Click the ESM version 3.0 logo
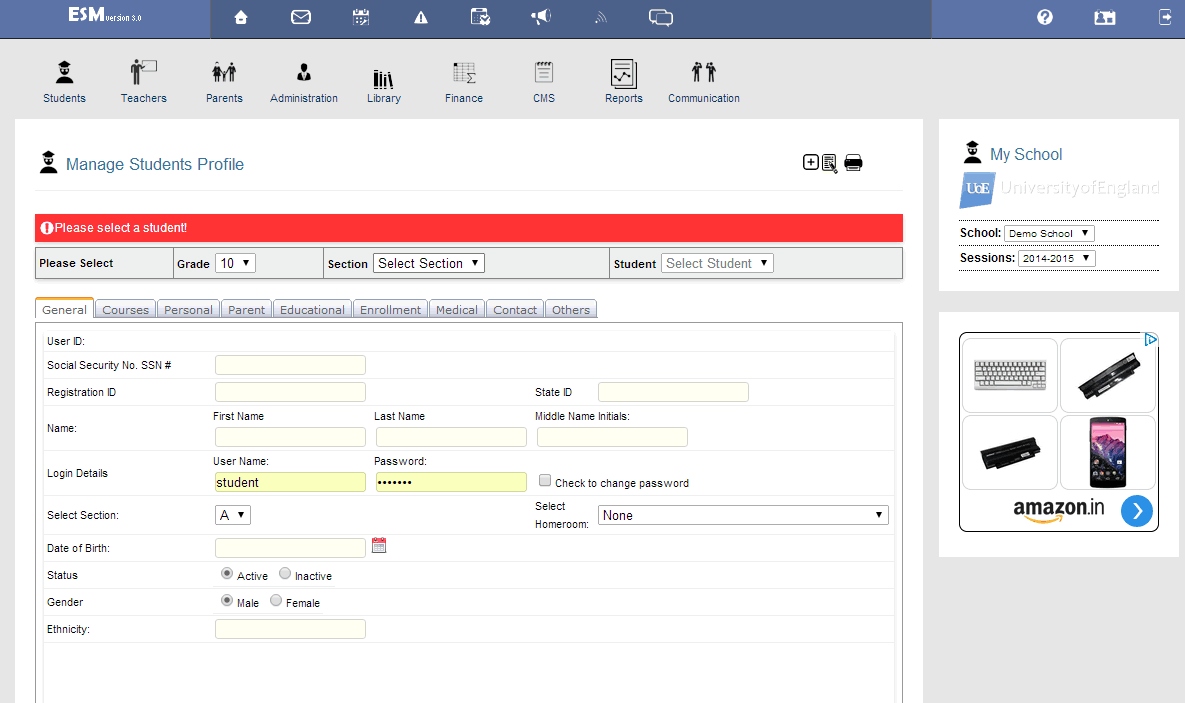 coord(104,16)
